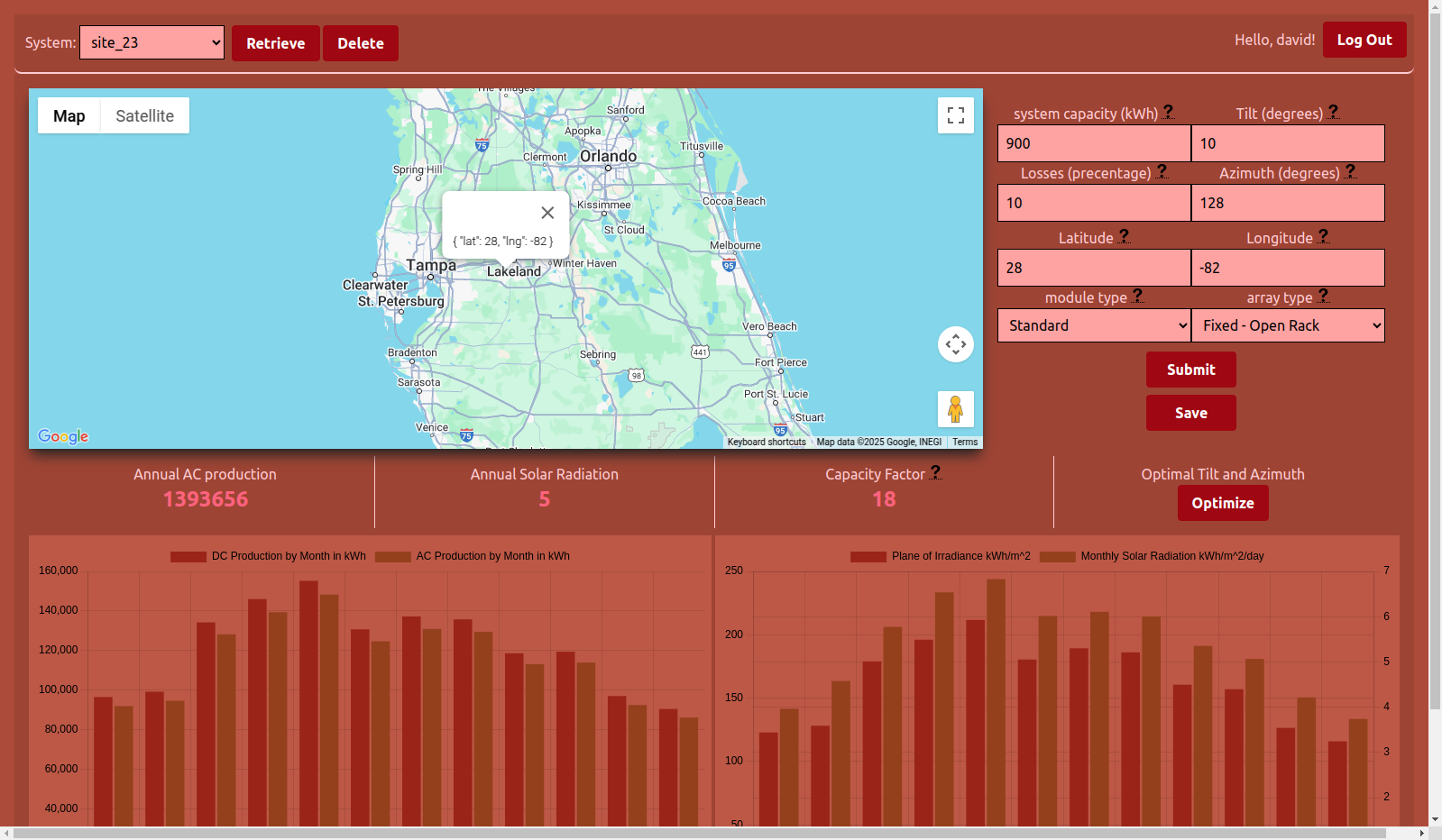The width and height of the screenshot is (1442, 840).
Task: Toggle map fullscreen view icon
Action: point(956,115)
